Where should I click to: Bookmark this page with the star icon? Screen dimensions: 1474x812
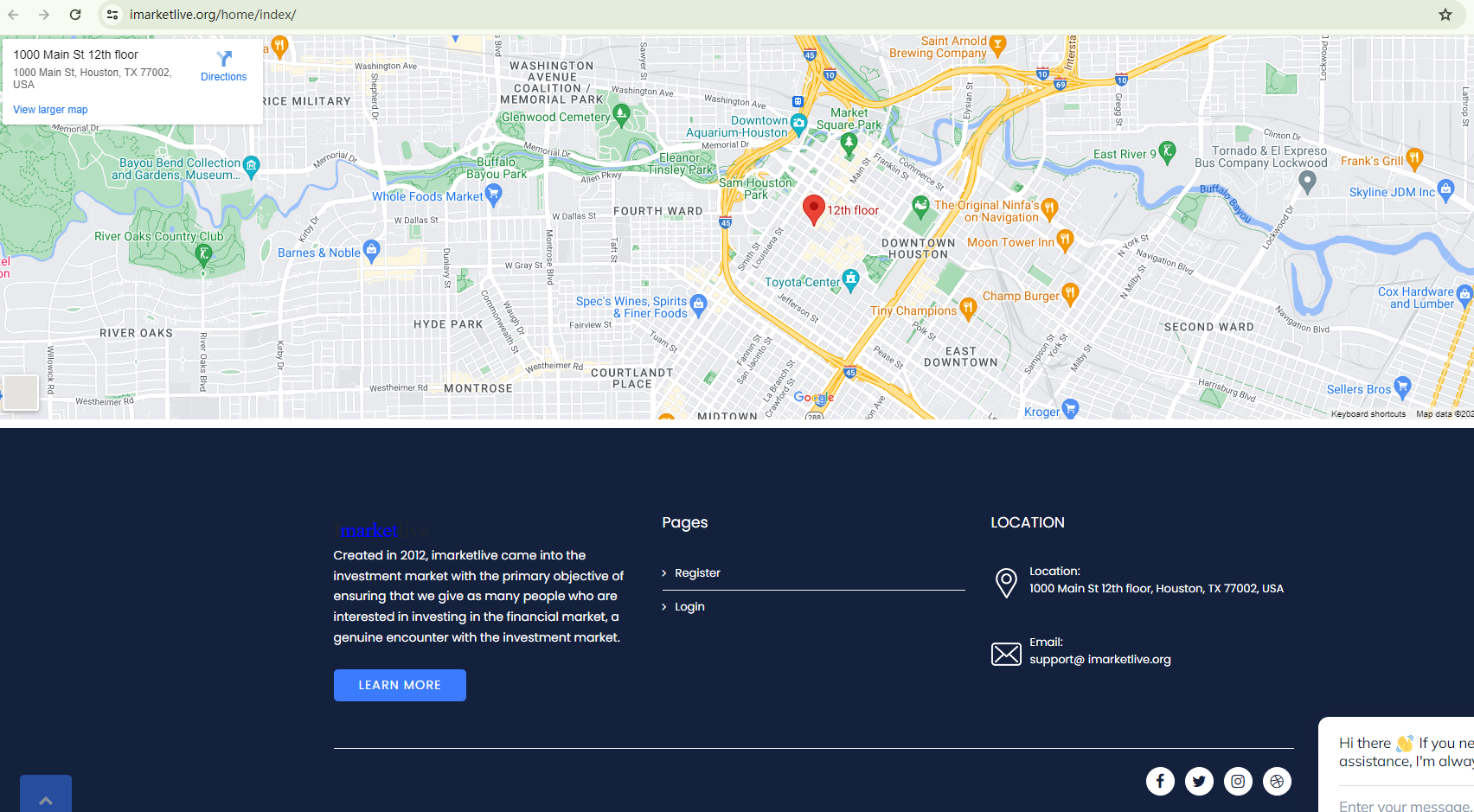click(x=1445, y=15)
